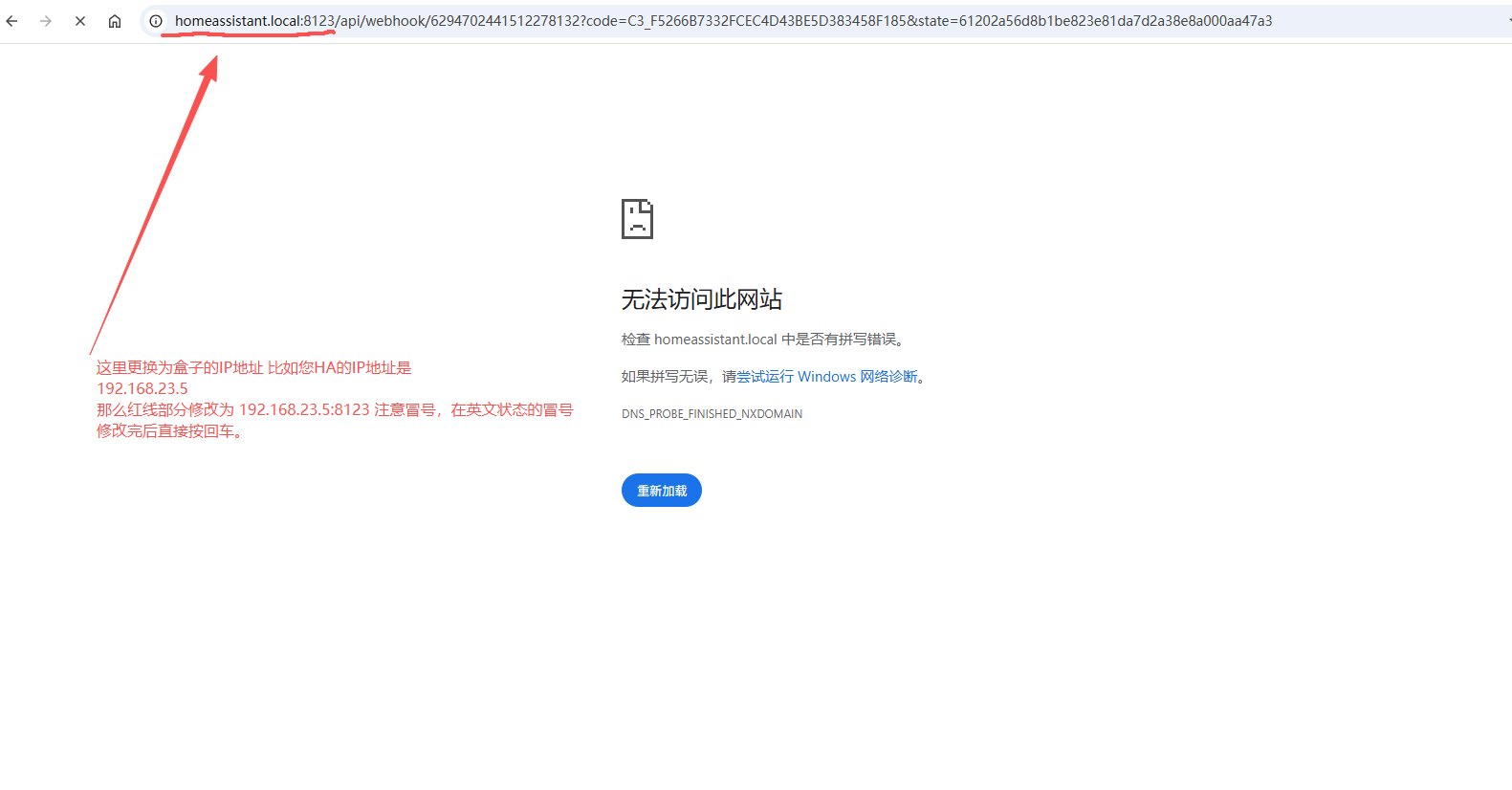Viewport: 1512px width, 790px height.
Task: Go forward with the arrow button
Action: click(x=46, y=21)
